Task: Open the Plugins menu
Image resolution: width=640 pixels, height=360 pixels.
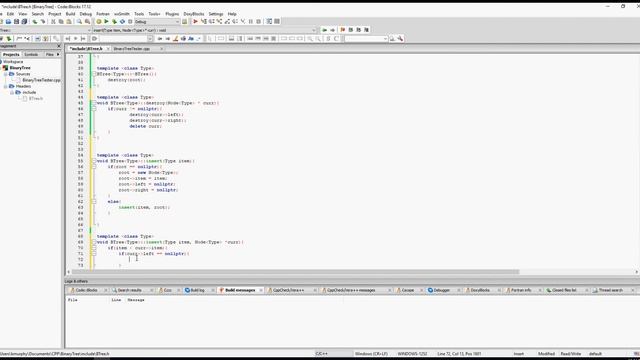Action: (x=172, y=14)
